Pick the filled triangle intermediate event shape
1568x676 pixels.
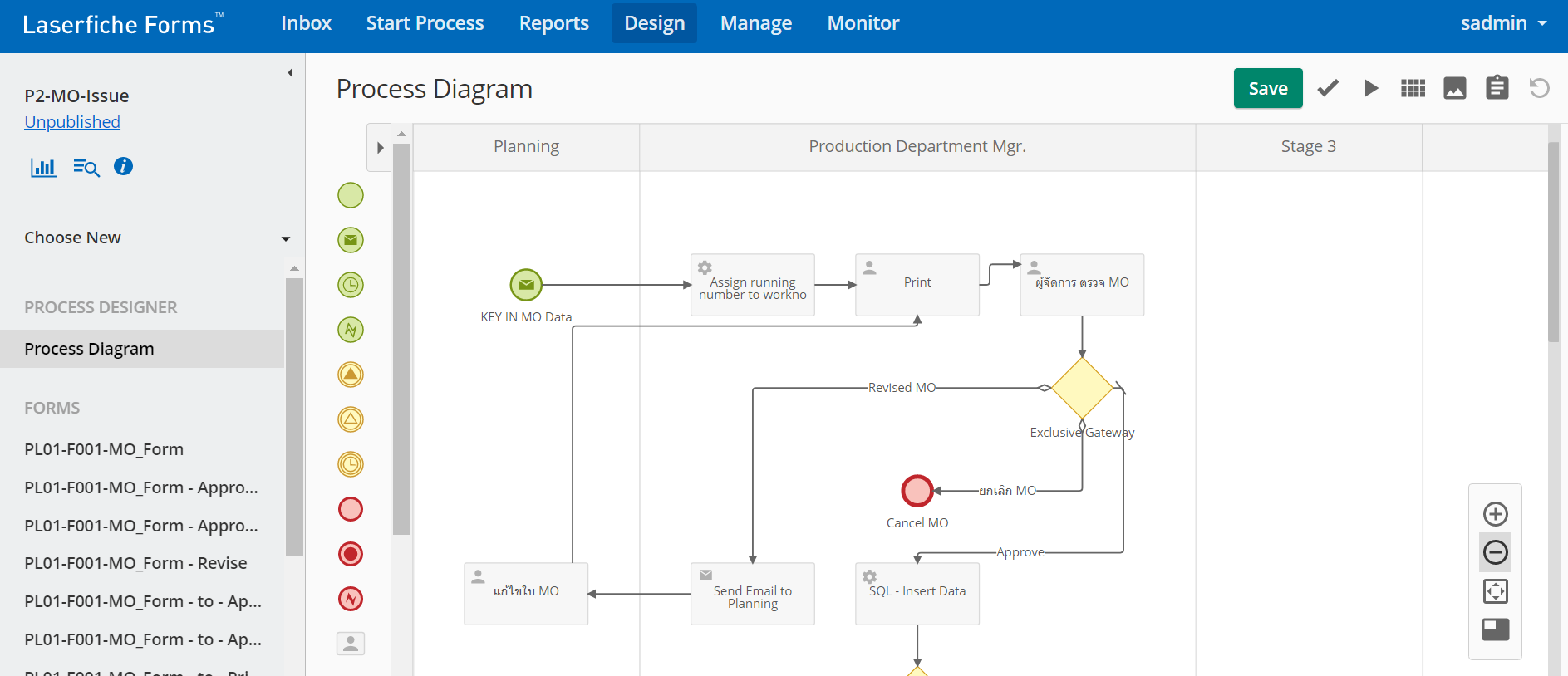(351, 375)
